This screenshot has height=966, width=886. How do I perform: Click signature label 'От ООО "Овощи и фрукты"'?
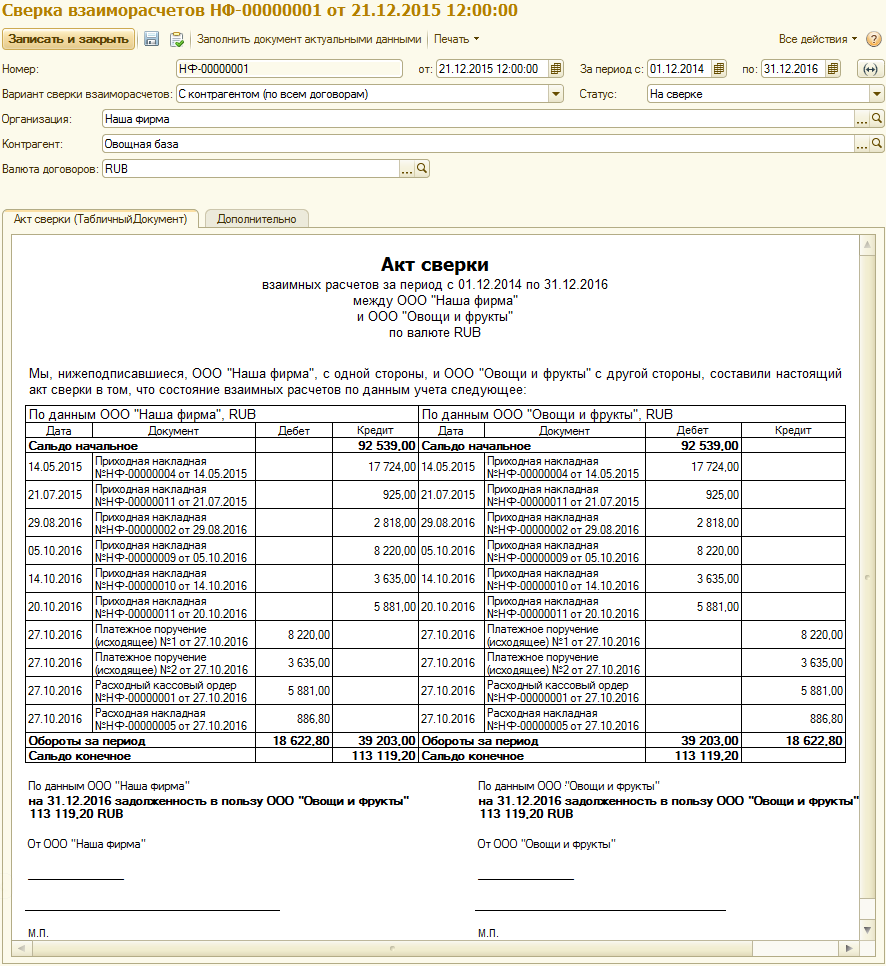(x=547, y=844)
